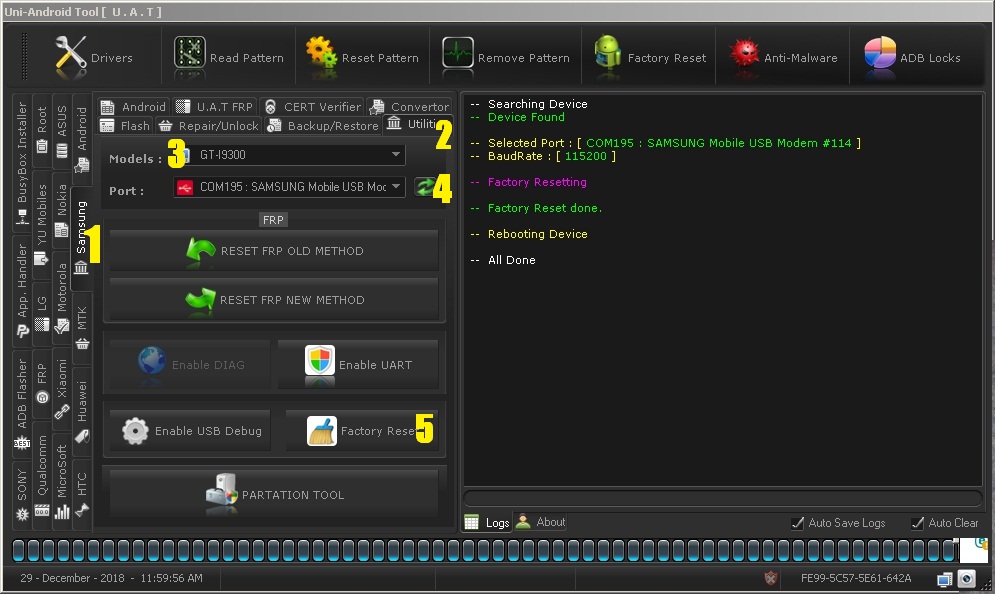
Task: Open the LG vertical tab
Action: coord(42,314)
